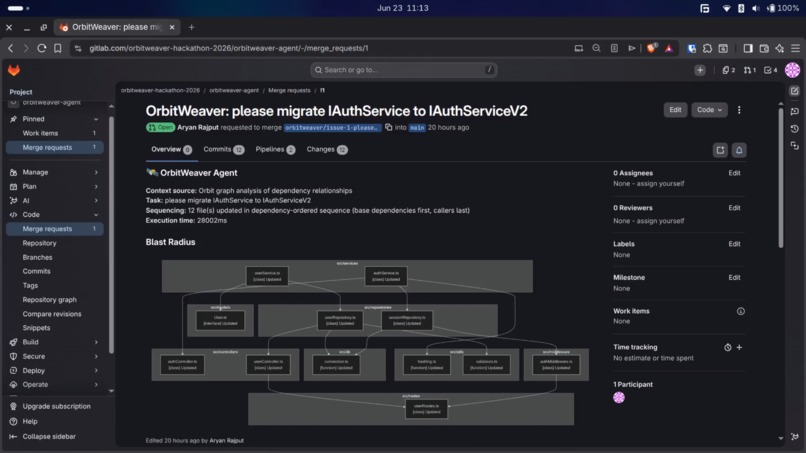Edit the Assignees section
The width and height of the screenshot is (806, 453).
click(x=734, y=173)
